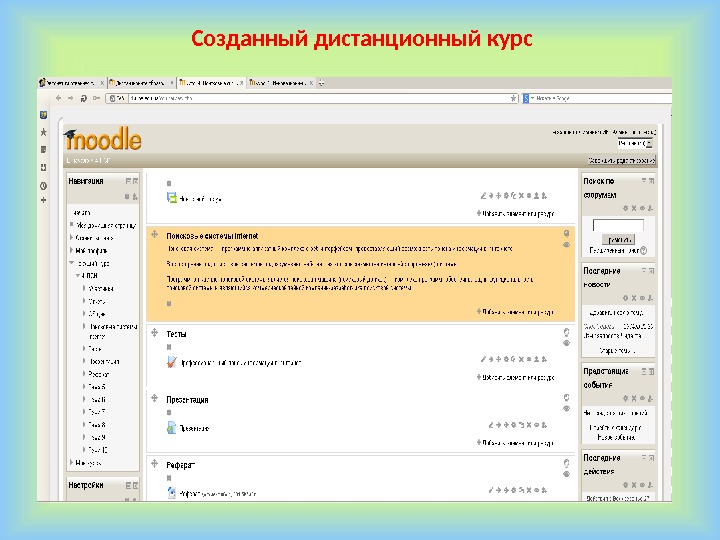This screenshot has height=540, width=720.
Task: Bookmark page with address bar star
Action: (x=513, y=98)
